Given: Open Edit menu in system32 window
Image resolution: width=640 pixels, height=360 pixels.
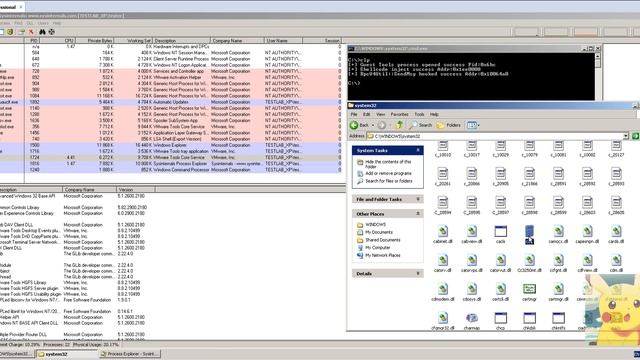Looking at the screenshot, I should [x=367, y=114].
